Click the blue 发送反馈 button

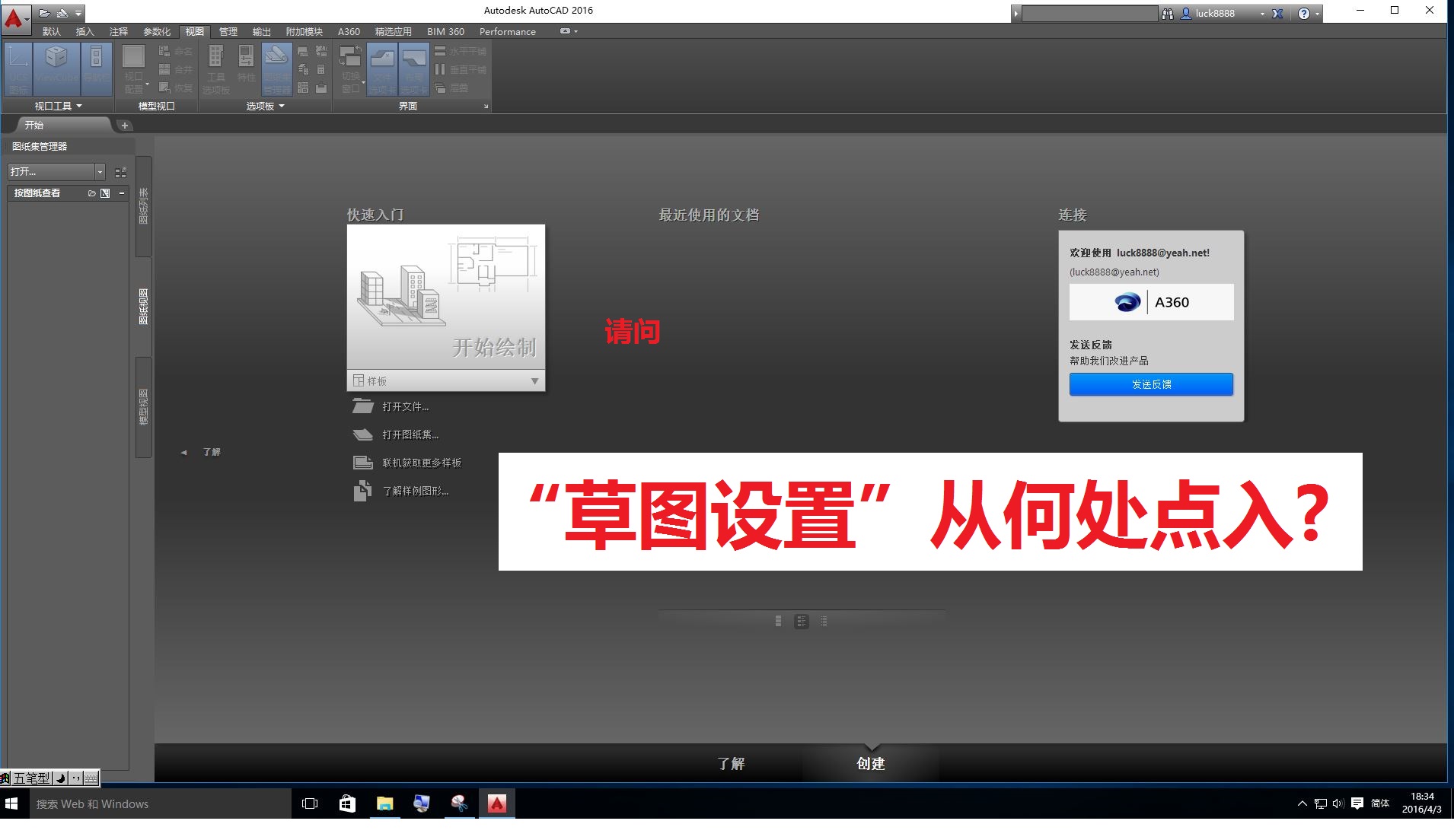pyautogui.click(x=1151, y=384)
